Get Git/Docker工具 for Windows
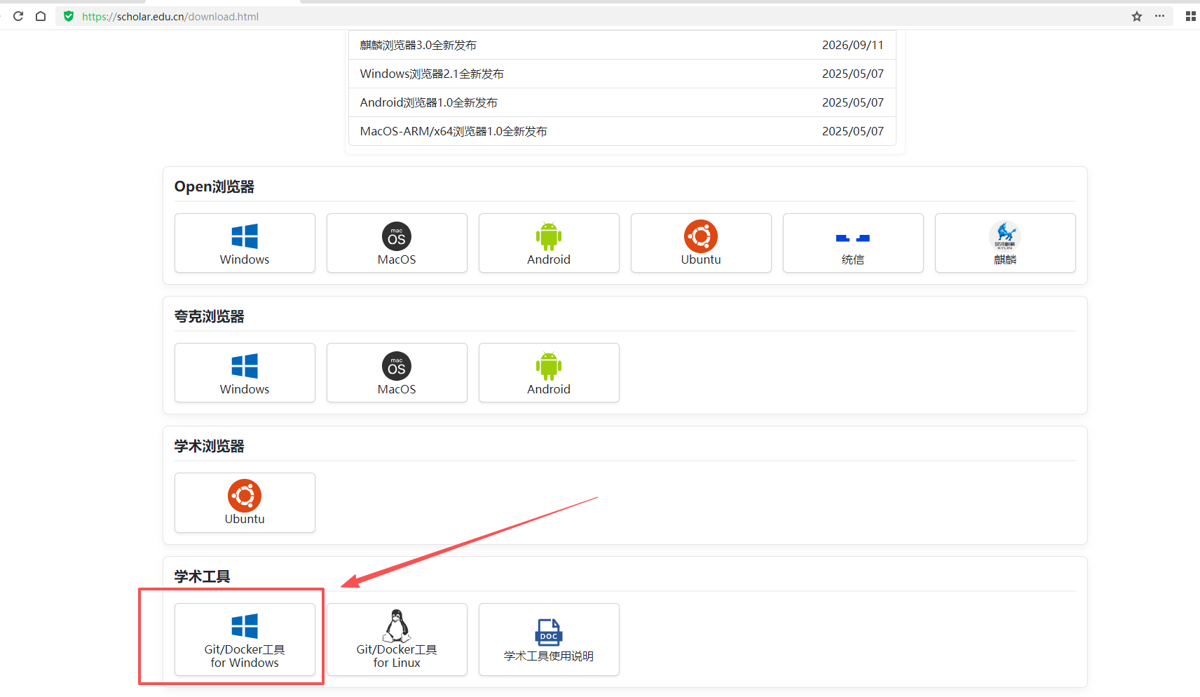The width and height of the screenshot is (1200, 697). tap(245, 639)
